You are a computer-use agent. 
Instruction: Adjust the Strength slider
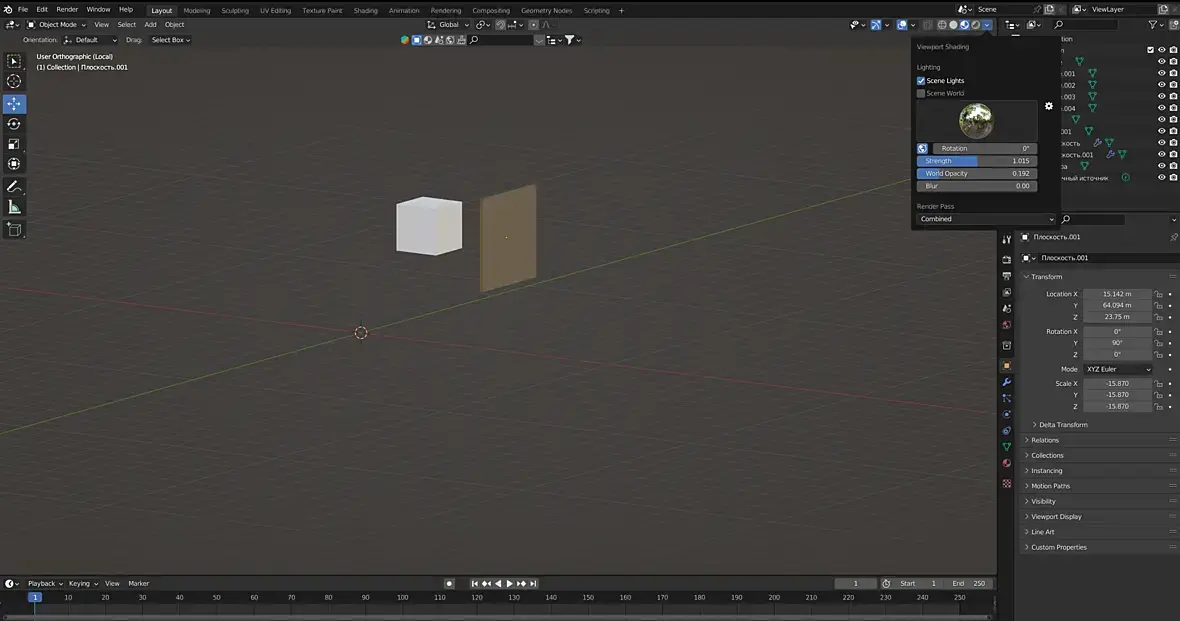(x=977, y=161)
